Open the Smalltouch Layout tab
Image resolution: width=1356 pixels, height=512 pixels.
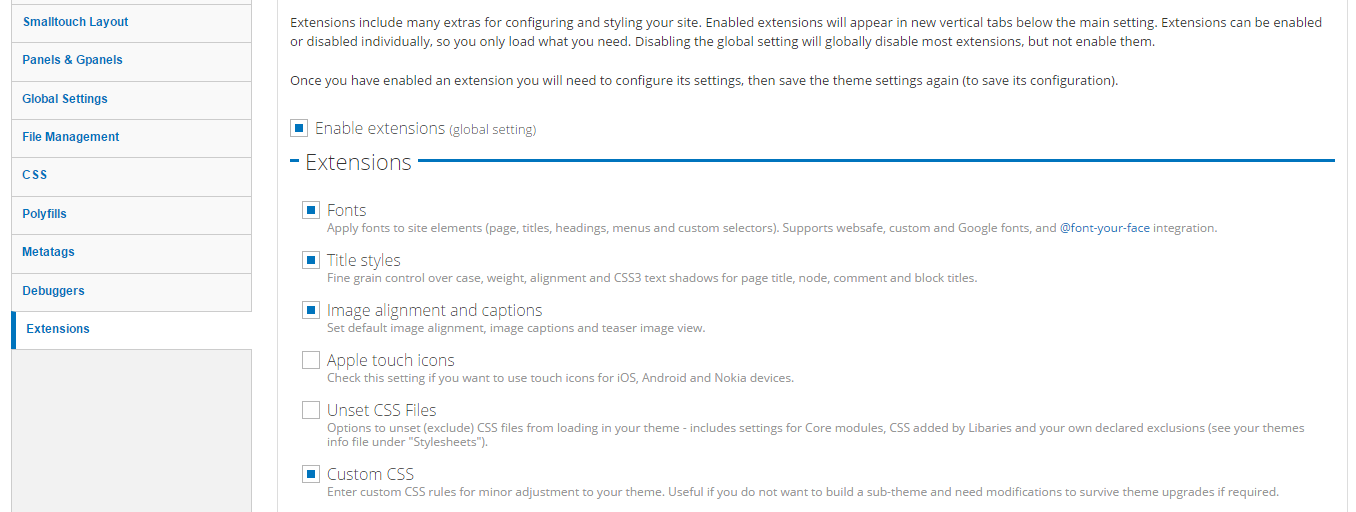point(131,22)
